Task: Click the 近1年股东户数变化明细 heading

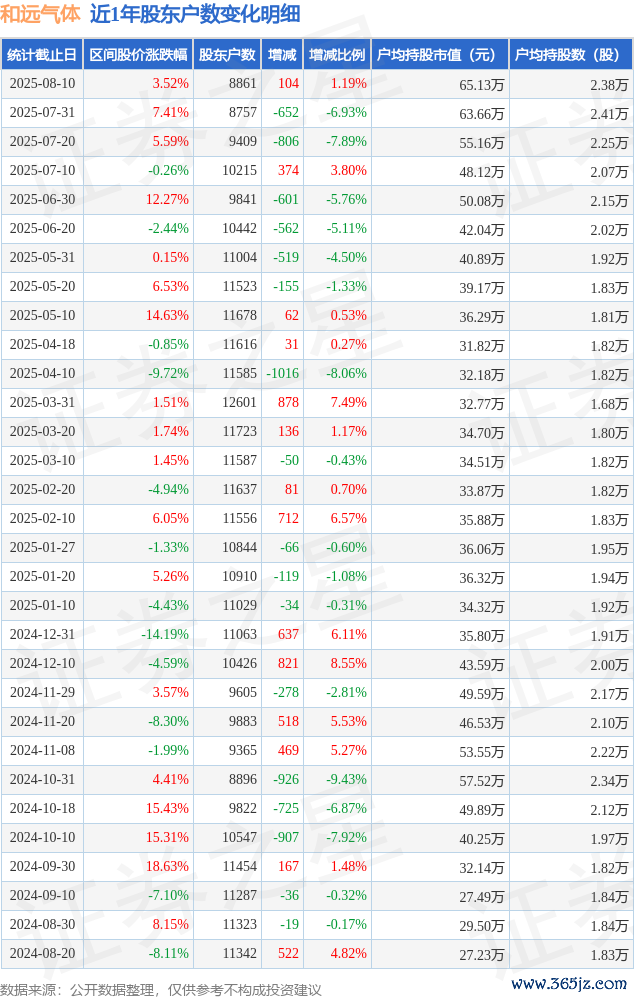Action: 195,14
